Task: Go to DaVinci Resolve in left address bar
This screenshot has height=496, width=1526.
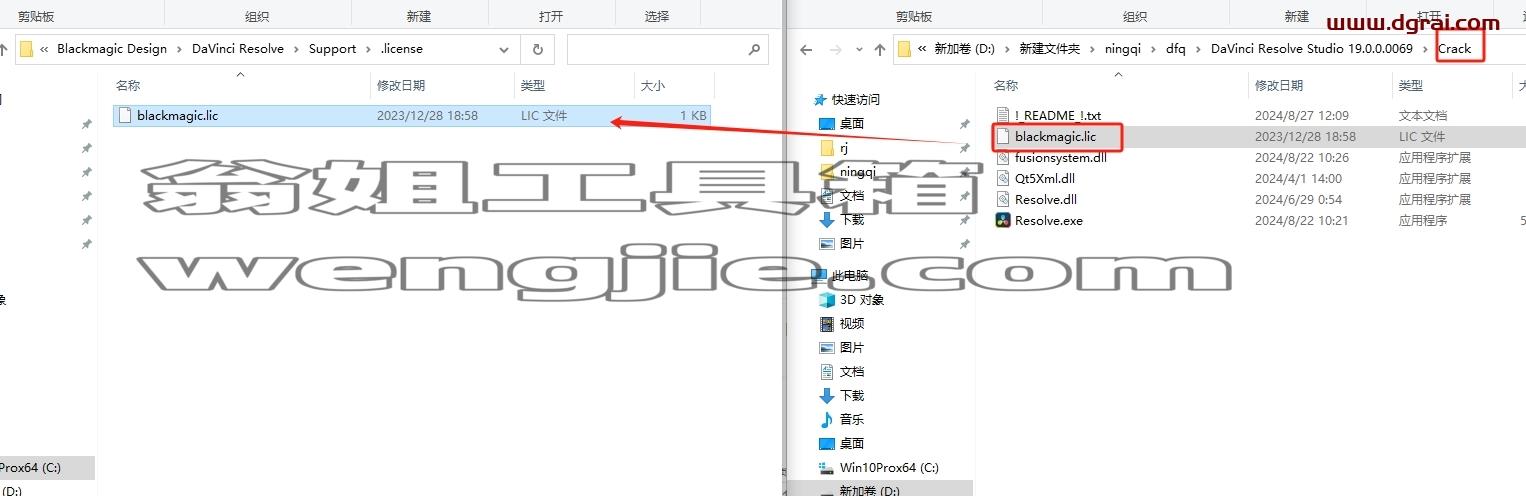Action: (x=238, y=49)
